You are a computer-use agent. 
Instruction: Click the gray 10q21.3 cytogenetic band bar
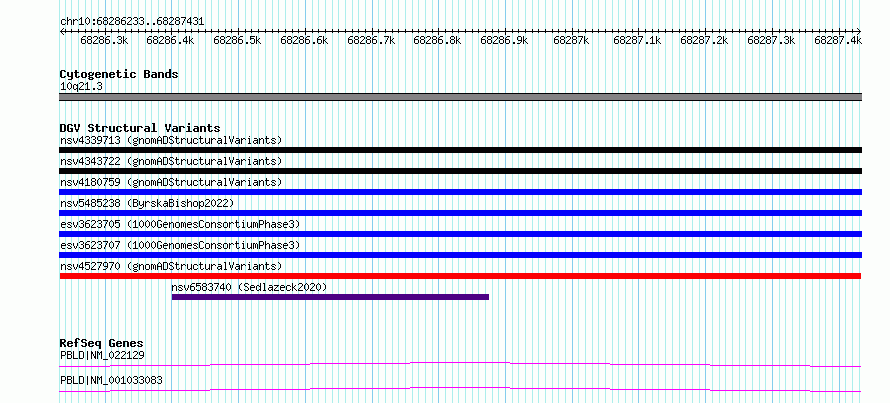coord(460,97)
